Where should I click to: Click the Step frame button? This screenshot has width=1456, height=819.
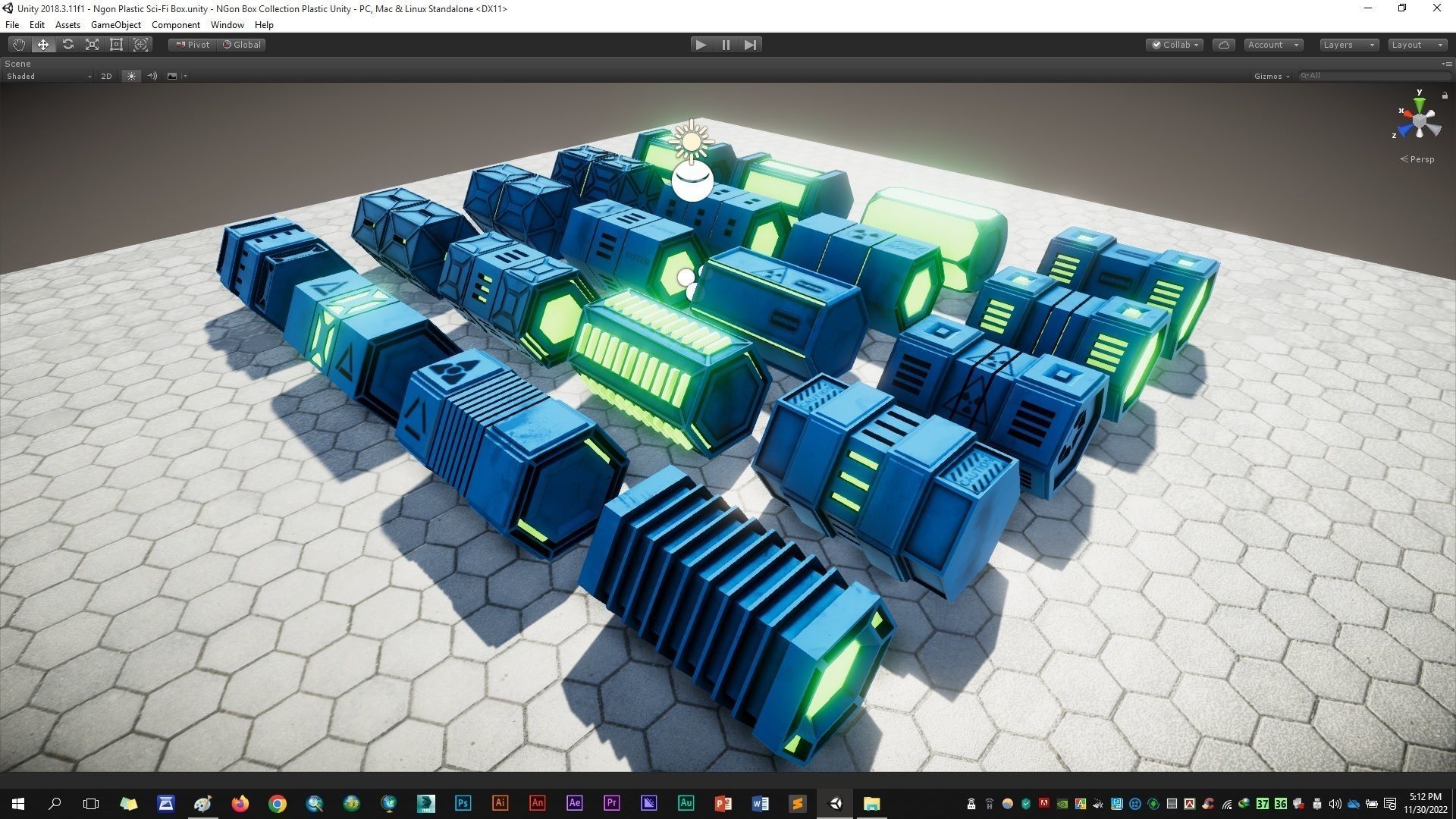(750, 45)
